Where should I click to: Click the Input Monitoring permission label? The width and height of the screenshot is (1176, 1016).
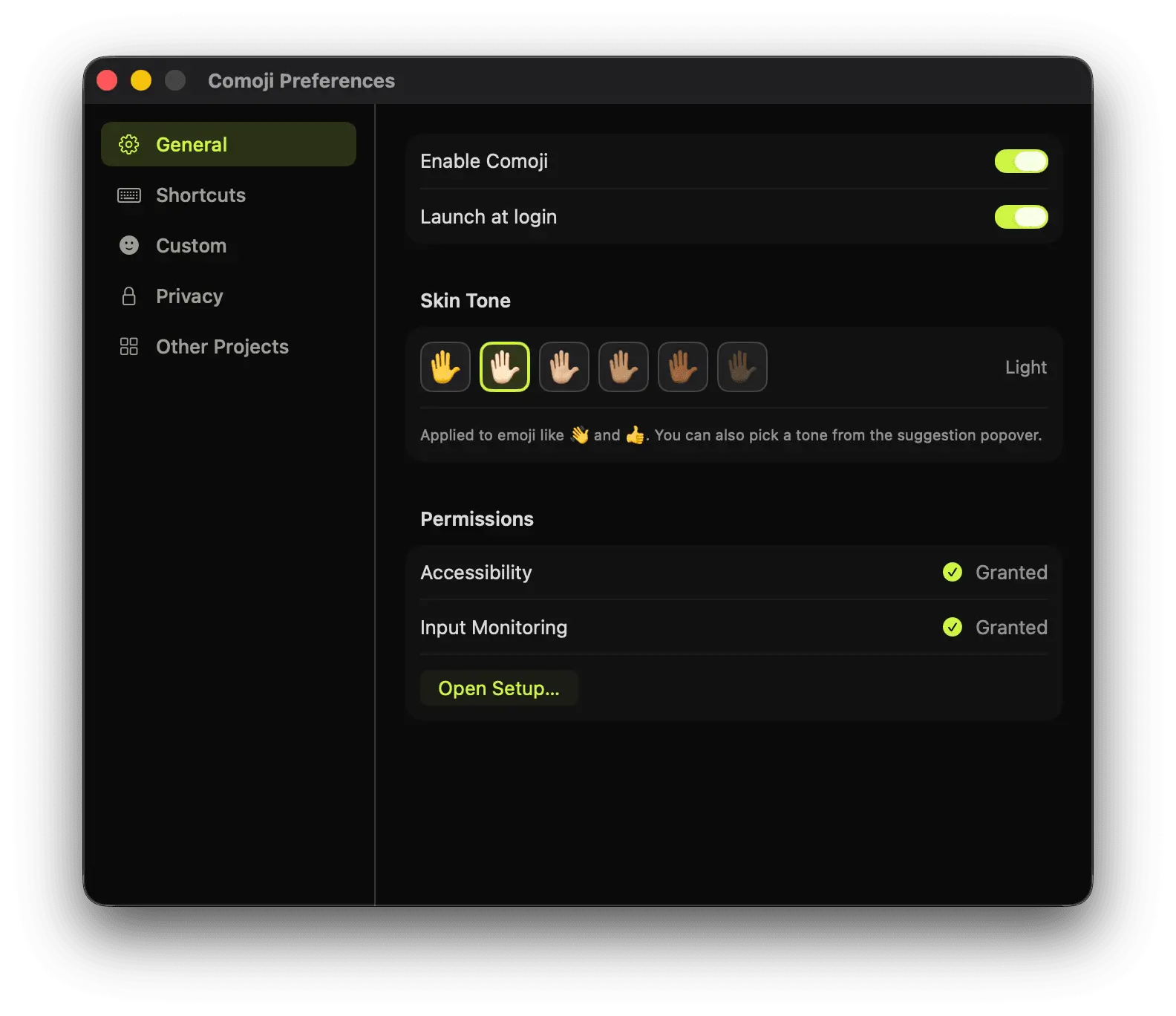(x=494, y=628)
